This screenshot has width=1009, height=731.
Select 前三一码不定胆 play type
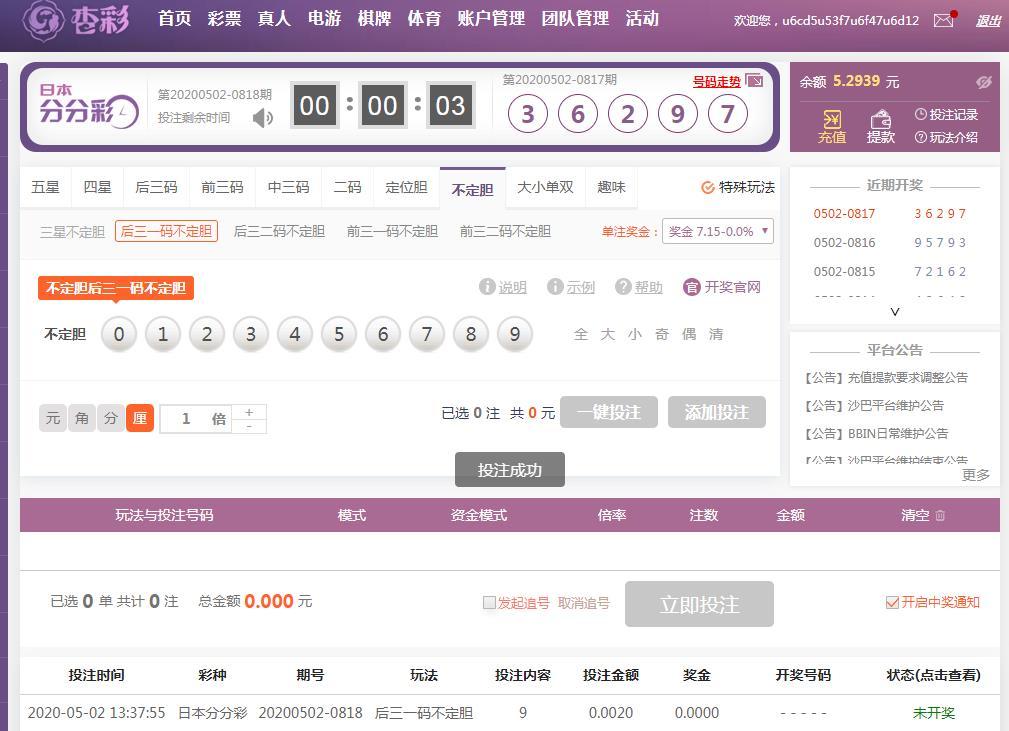tap(392, 232)
